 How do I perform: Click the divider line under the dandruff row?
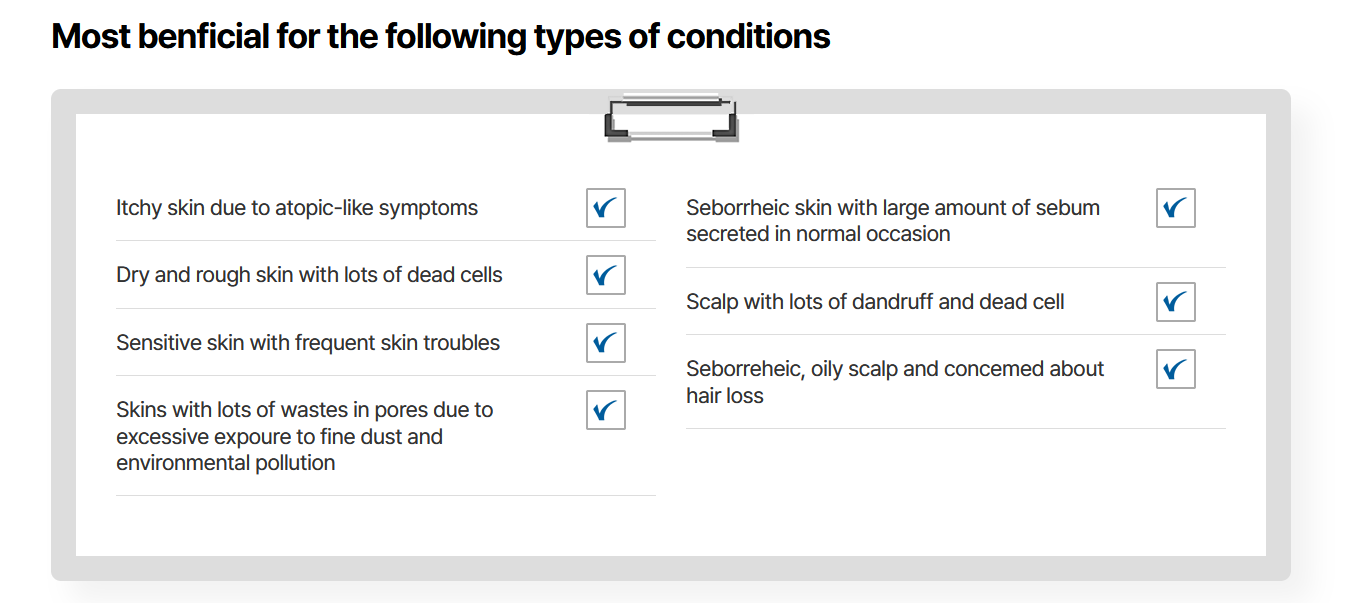pos(955,335)
